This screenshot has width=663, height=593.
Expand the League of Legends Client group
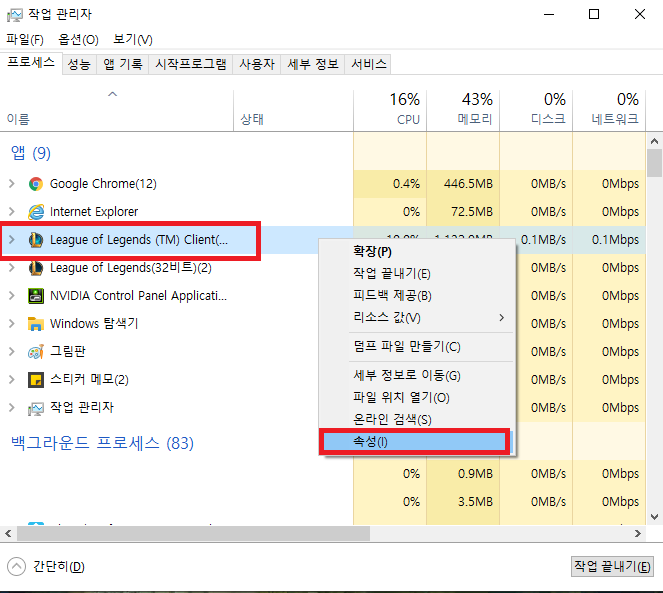[12, 240]
